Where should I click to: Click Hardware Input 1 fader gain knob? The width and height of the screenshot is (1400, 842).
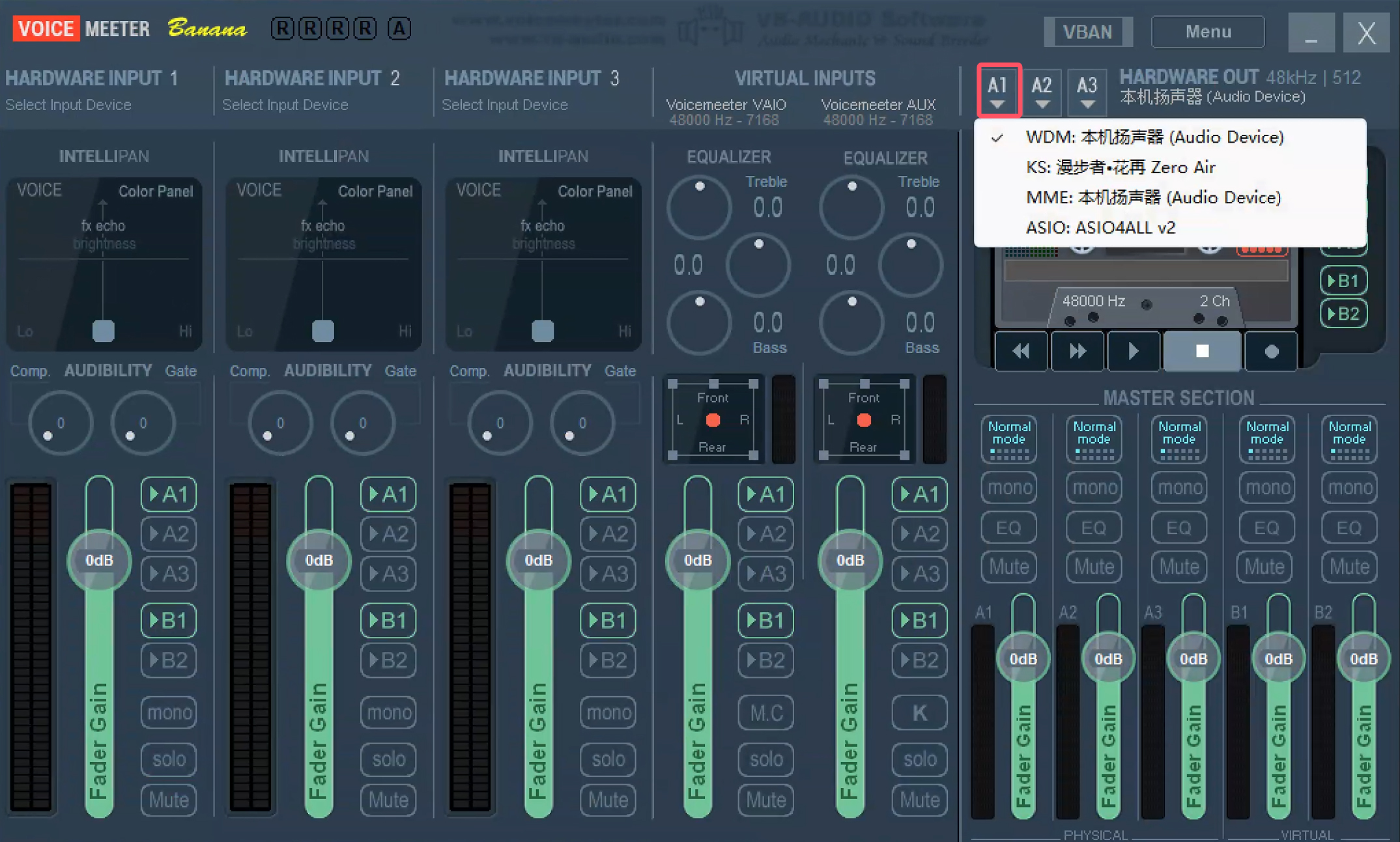pos(99,561)
